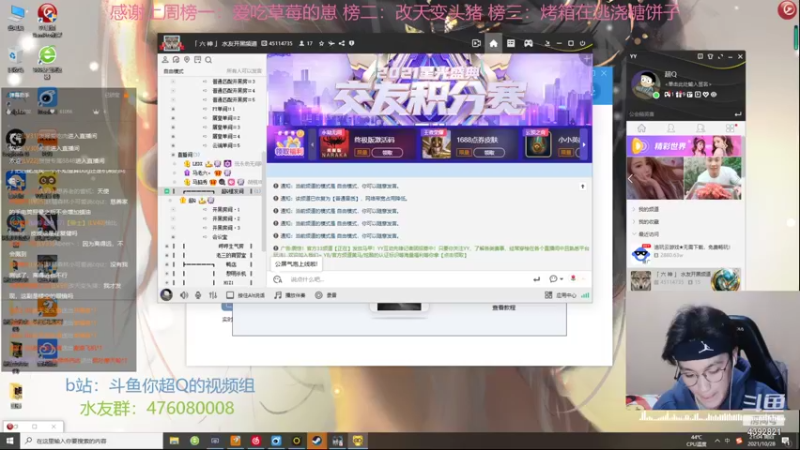
Task: Mute speaker with the volume icon
Action: pyautogui.click(x=184, y=295)
